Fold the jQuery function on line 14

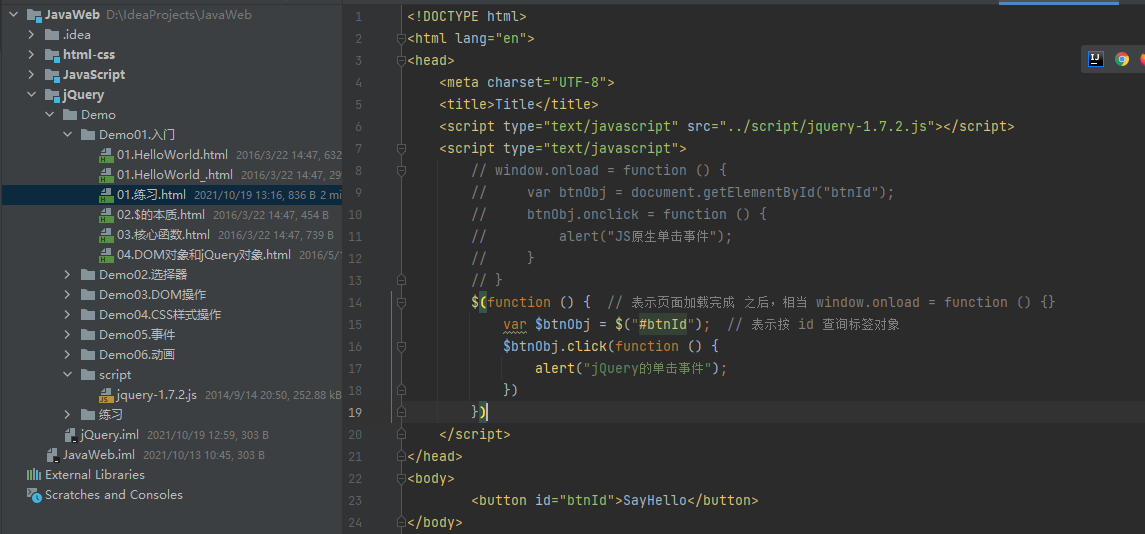[x=399, y=302]
